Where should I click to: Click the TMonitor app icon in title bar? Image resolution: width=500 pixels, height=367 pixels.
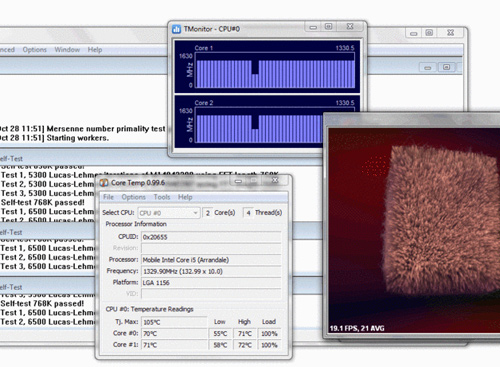click(176, 29)
